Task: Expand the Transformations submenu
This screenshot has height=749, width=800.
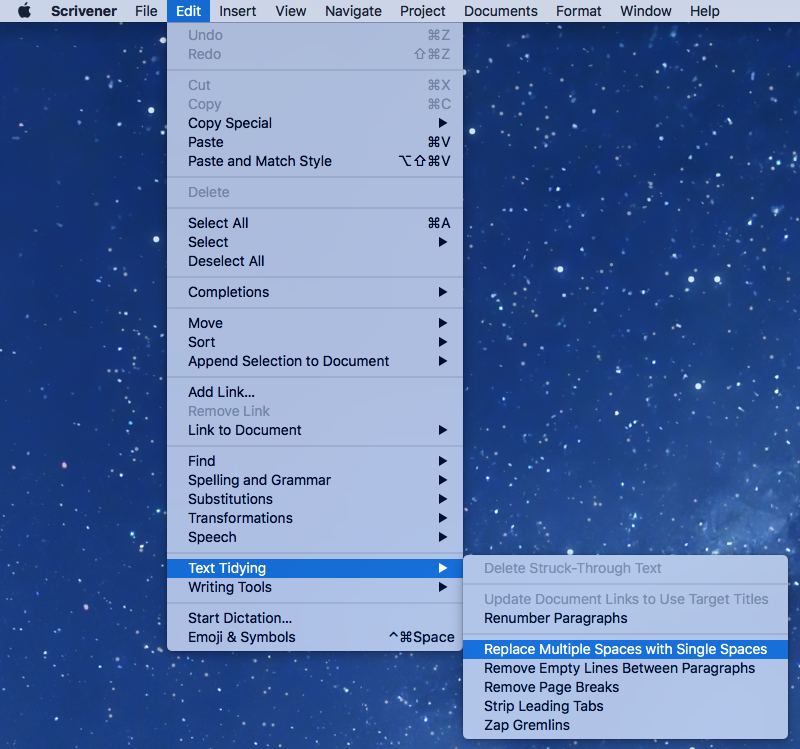Action: coord(315,518)
